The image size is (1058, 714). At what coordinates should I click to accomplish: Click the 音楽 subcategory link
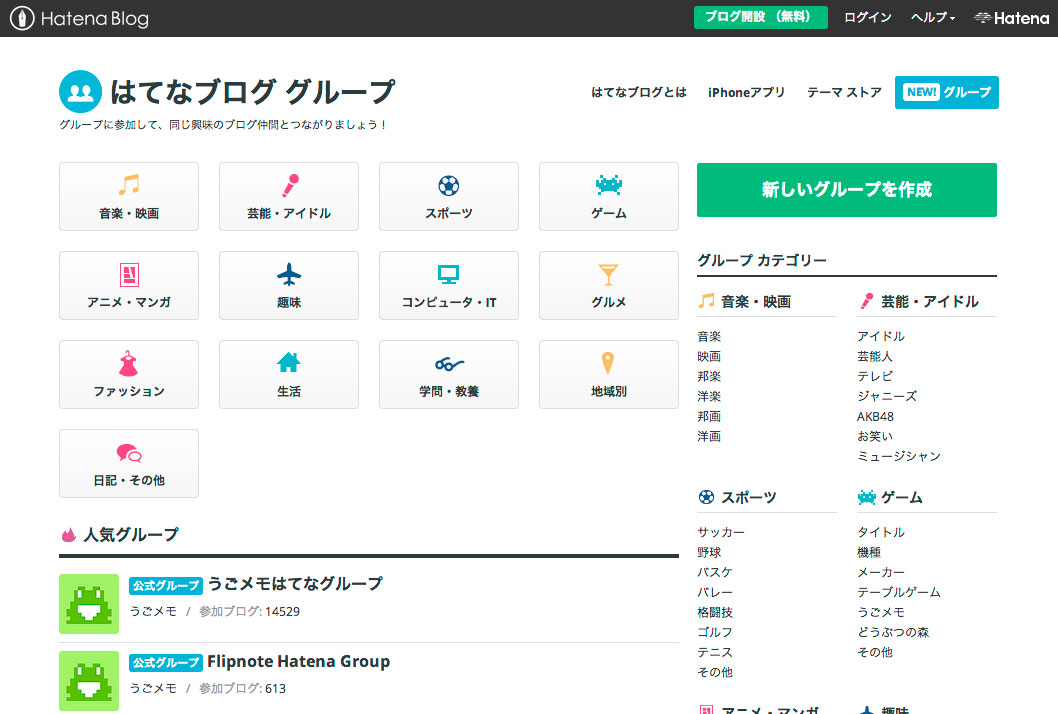[709, 336]
